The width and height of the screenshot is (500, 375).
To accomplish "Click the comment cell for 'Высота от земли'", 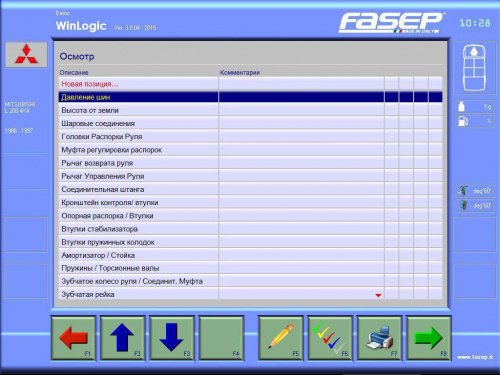I will coord(301,110).
